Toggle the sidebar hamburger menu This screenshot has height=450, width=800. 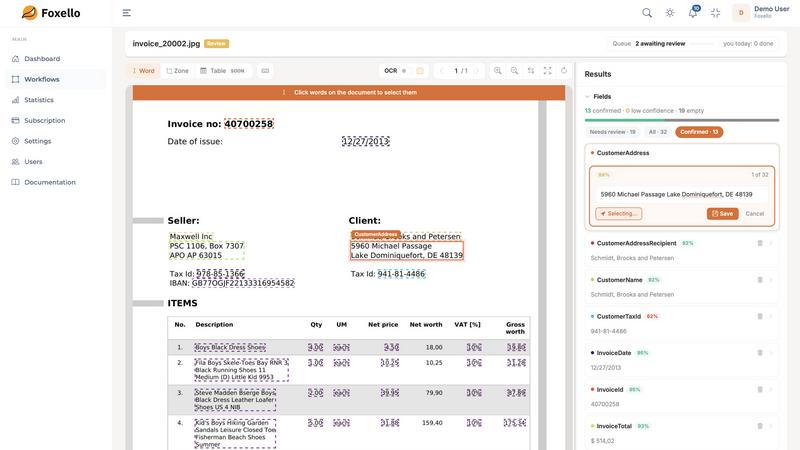[x=127, y=13]
